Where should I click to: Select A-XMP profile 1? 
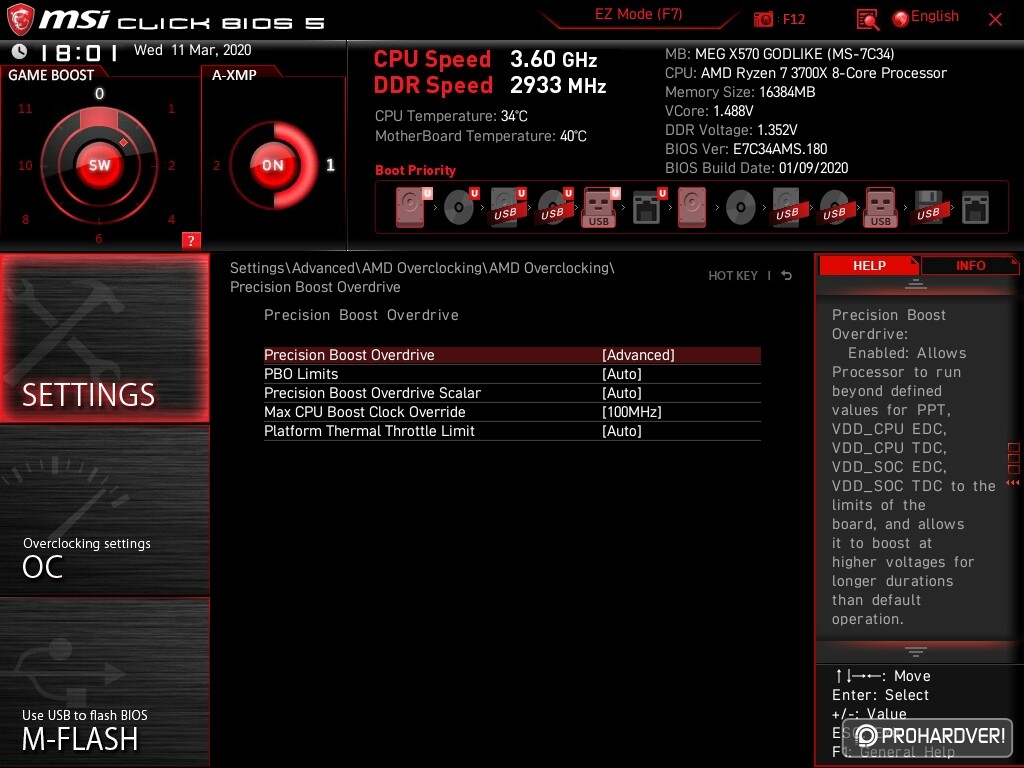click(330, 165)
